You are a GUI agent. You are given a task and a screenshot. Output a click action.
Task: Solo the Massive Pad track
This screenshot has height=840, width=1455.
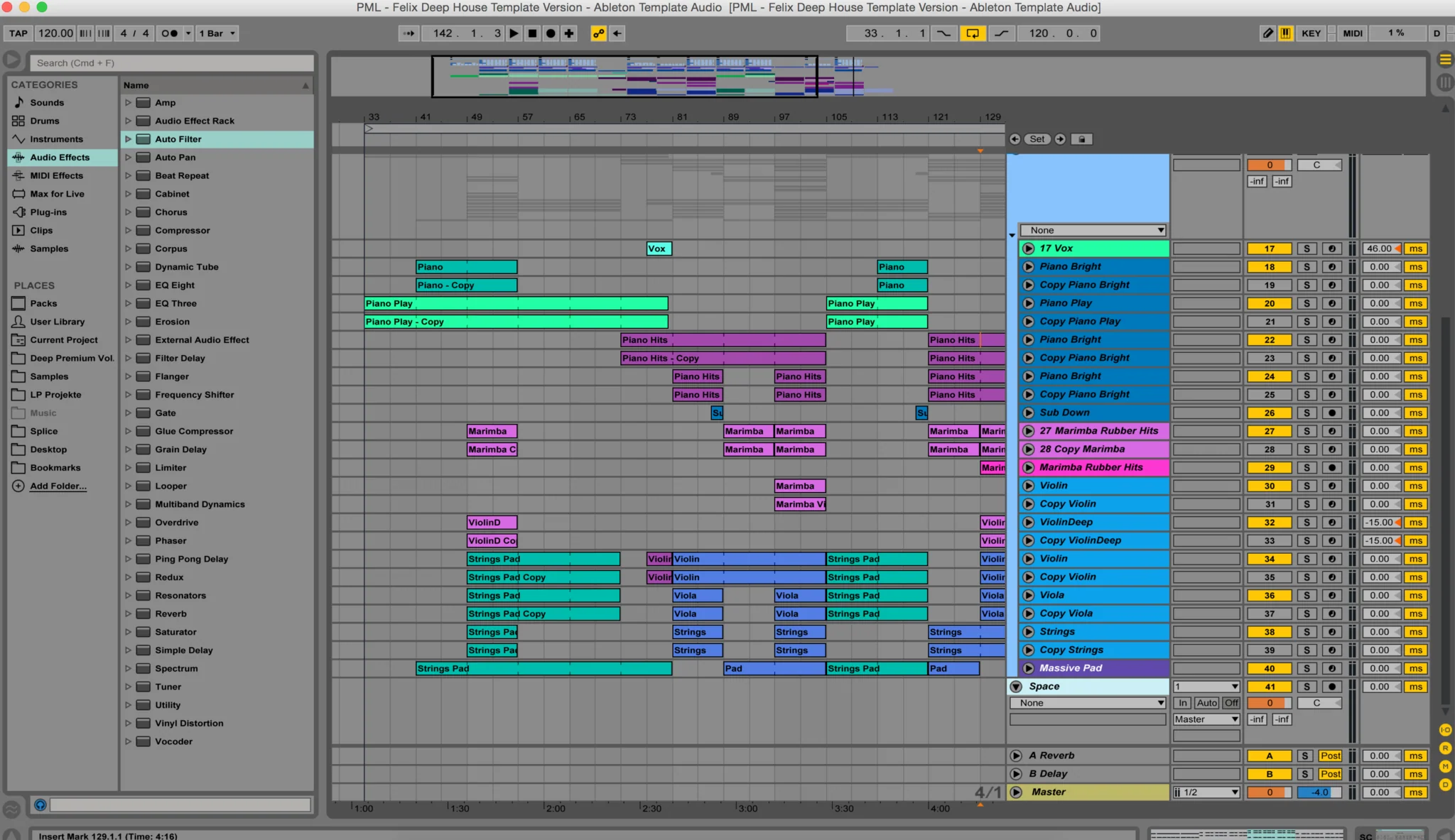pyautogui.click(x=1306, y=668)
